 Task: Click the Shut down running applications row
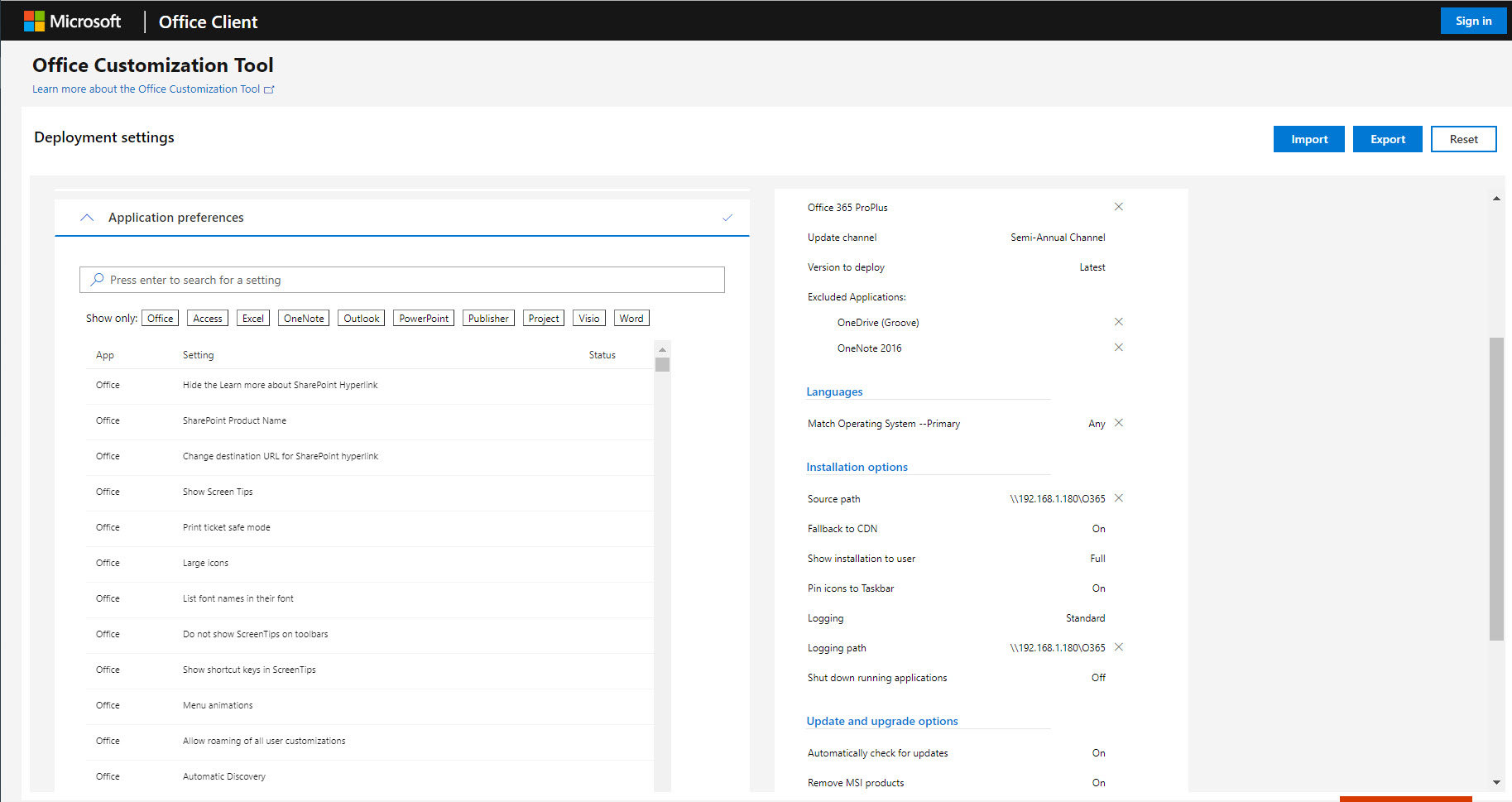pos(956,678)
